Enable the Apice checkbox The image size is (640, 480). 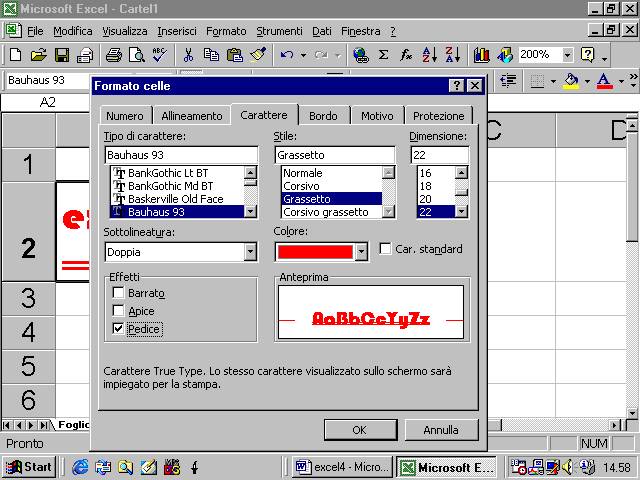(118, 311)
